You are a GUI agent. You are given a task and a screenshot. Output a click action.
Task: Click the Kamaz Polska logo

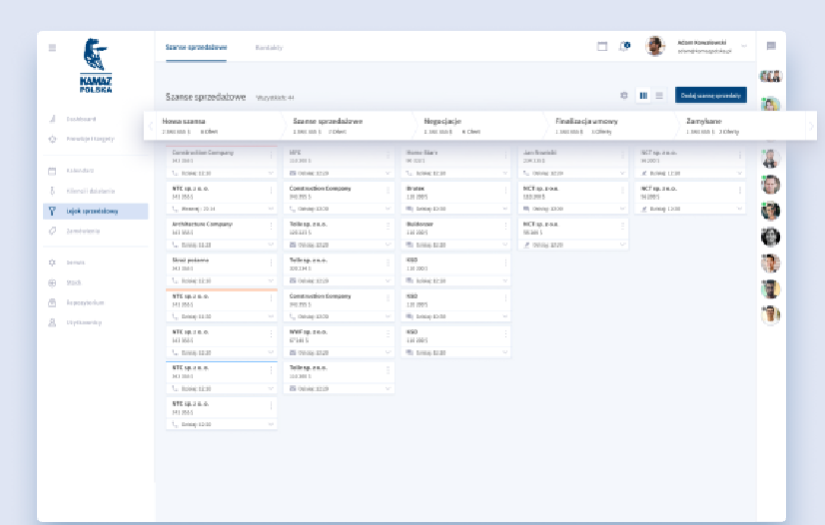tap(96, 65)
